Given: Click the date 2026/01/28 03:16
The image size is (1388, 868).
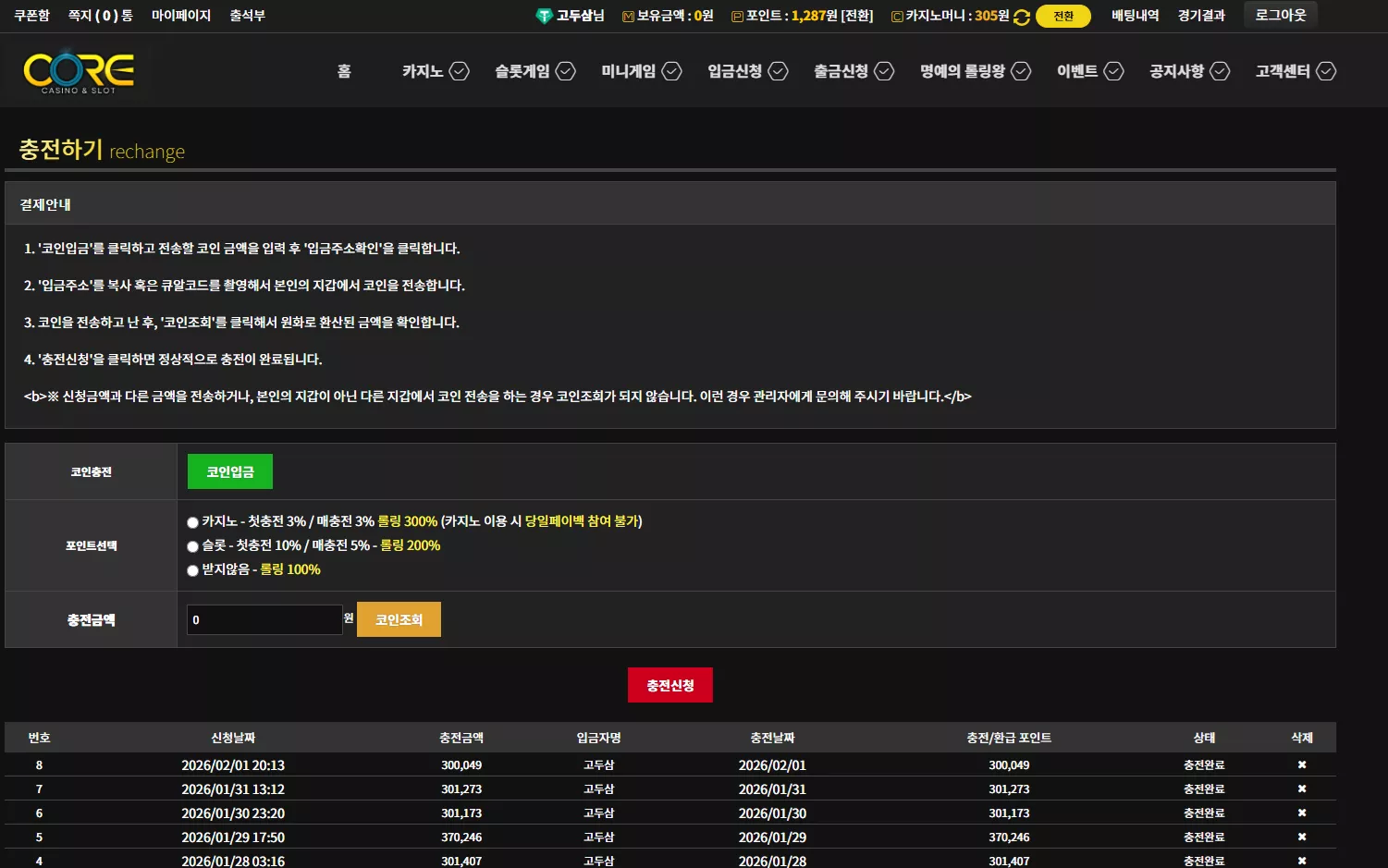Looking at the screenshot, I should click(x=233, y=861).
